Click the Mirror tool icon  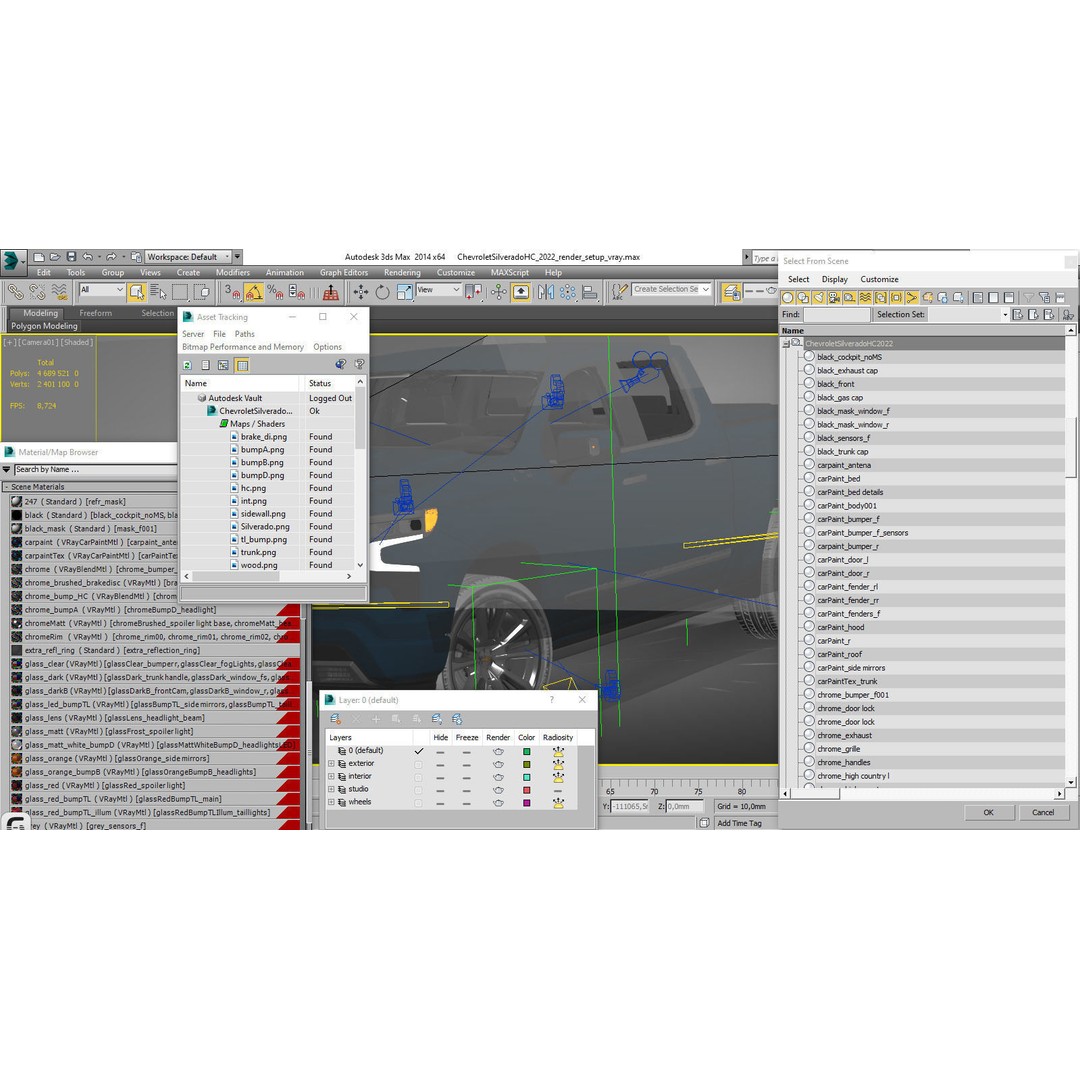546,293
